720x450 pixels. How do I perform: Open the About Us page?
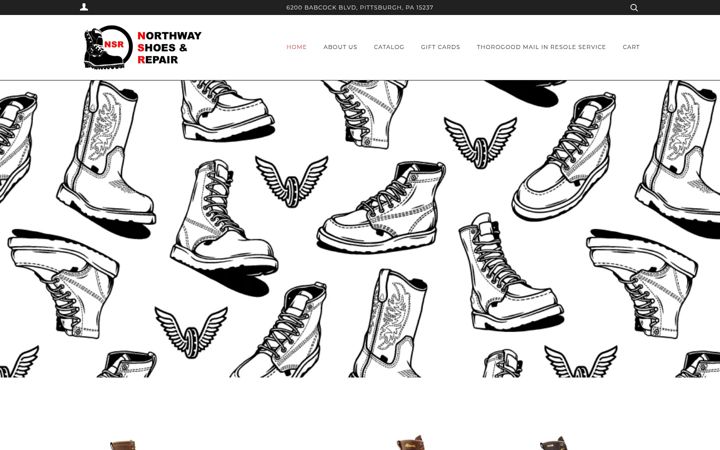[340, 47]
